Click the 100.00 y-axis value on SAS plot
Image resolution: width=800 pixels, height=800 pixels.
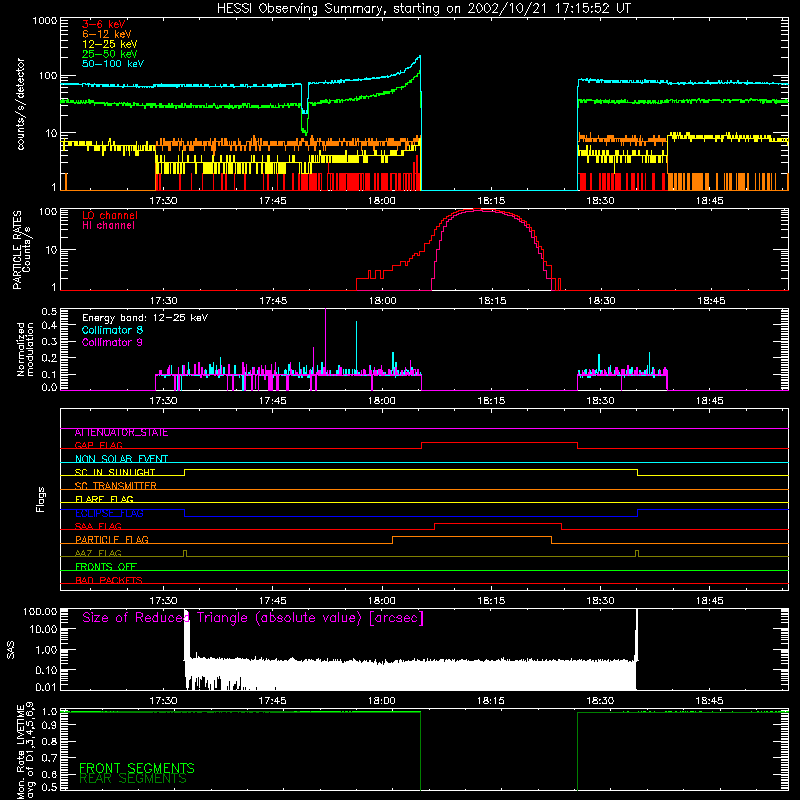point(40,612)
